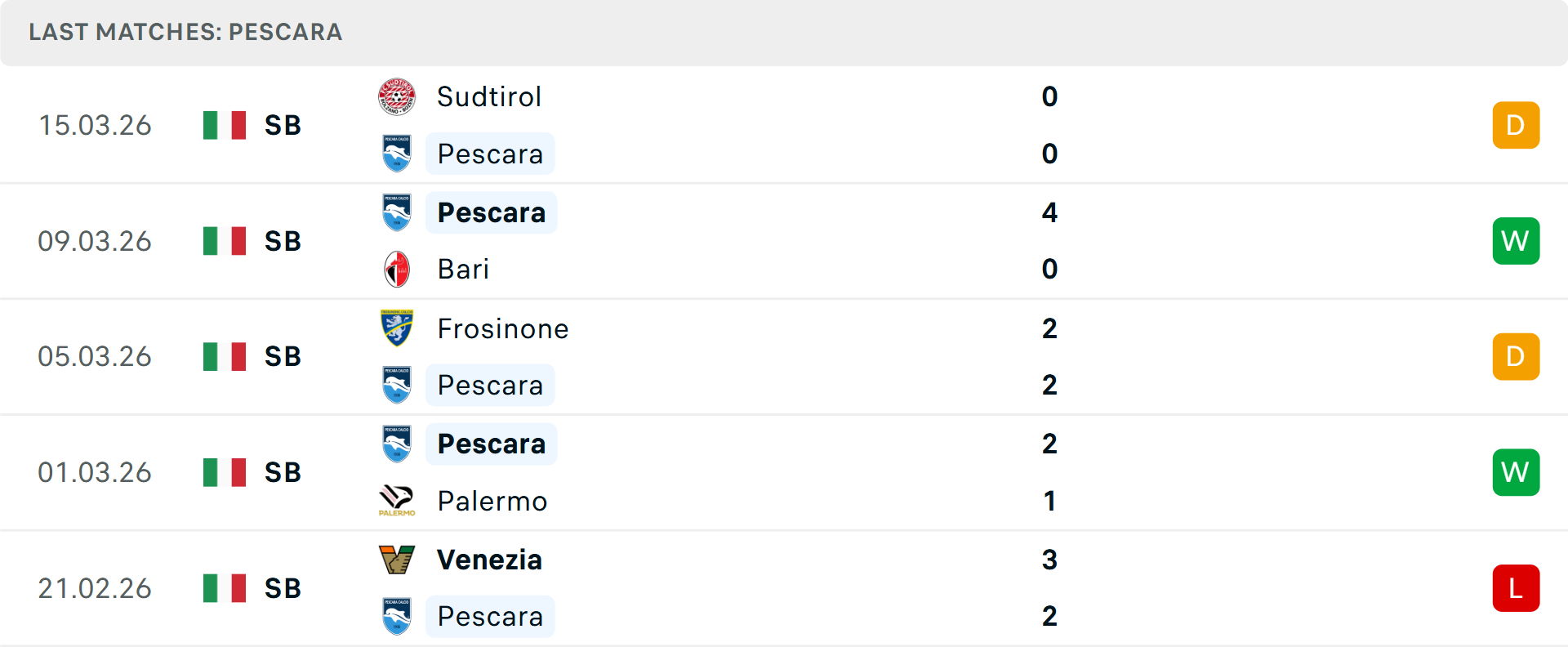Screen dimensions: 1568x647
Task: Click the Italy flag beside the 15.03.26 match
Action: click(x=224, y=125)
